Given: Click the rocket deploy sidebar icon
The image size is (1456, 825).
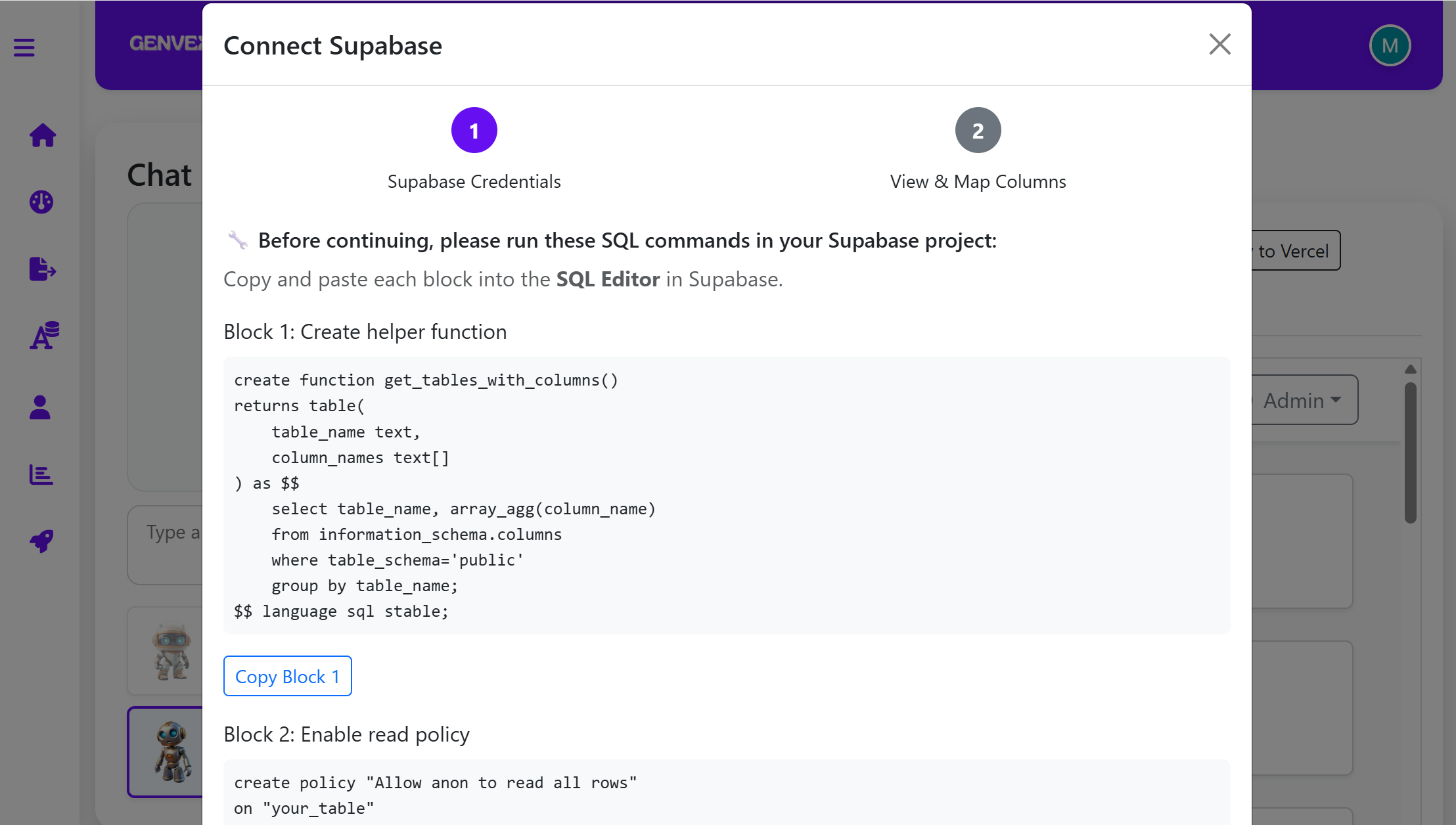Looking at the screenshot, I should (41, 541).
